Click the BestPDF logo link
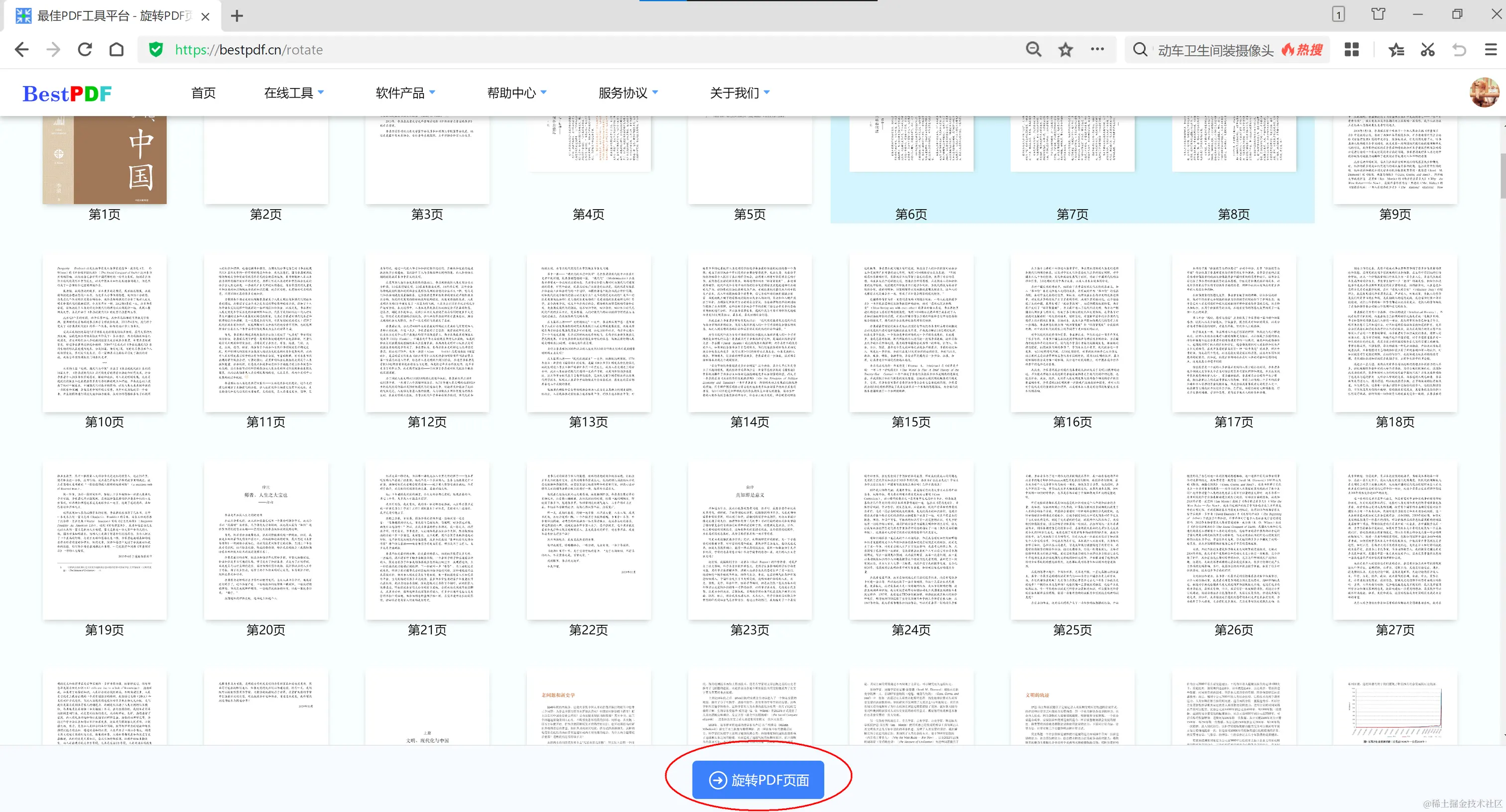This screenshot has height=812, width=1506. 67,94
